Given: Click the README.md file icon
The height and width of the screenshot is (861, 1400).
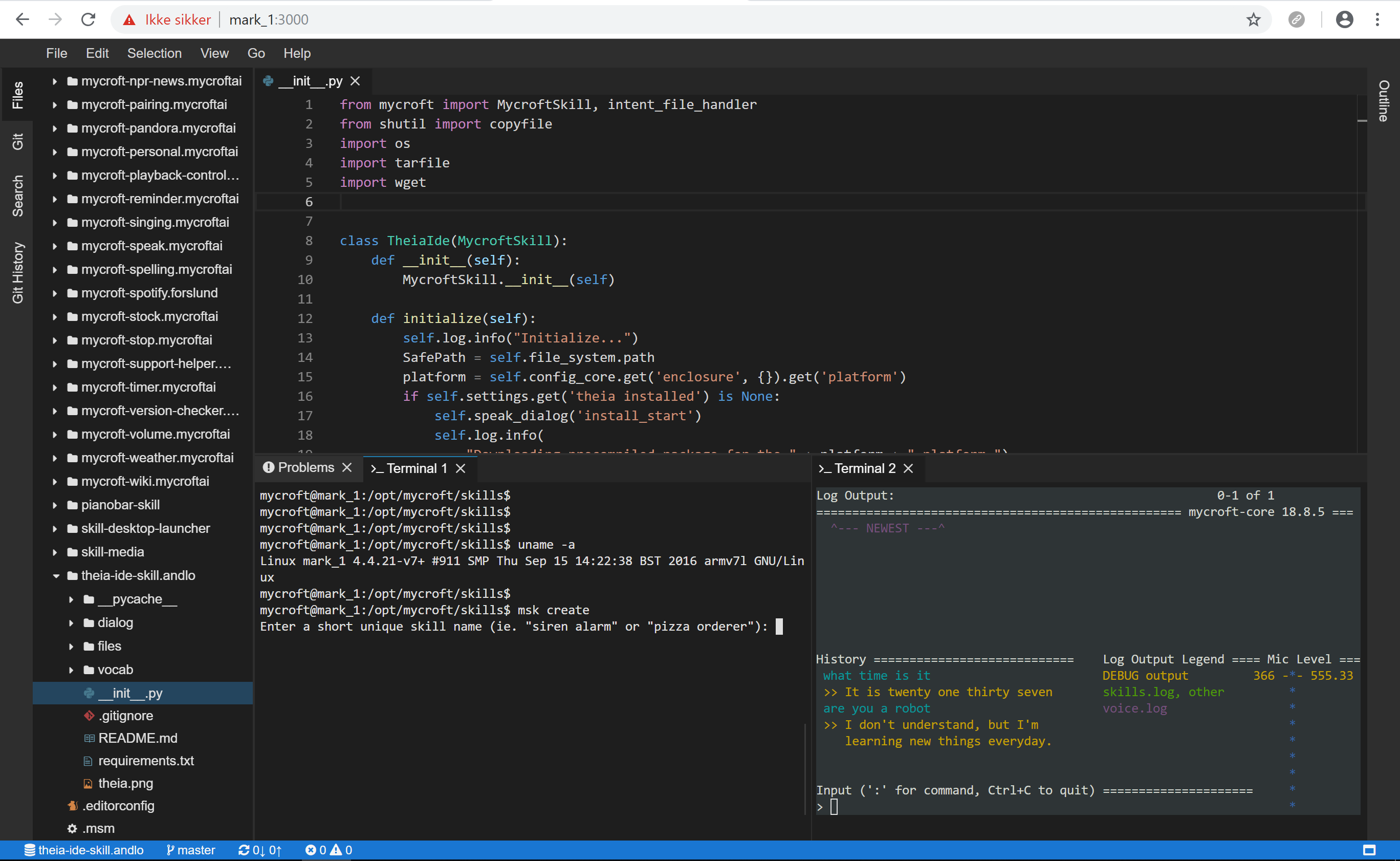Looking at the screenshot, I should coord(90,739).
